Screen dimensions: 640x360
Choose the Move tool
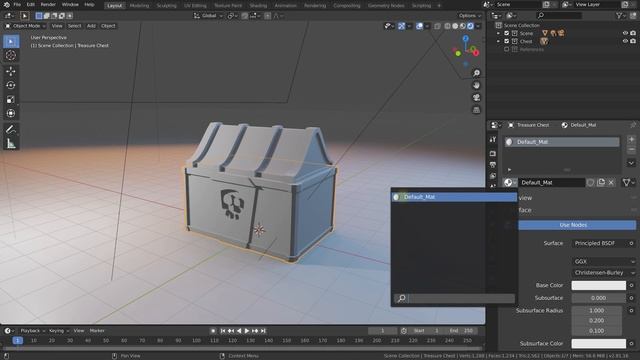click(11, 71)
